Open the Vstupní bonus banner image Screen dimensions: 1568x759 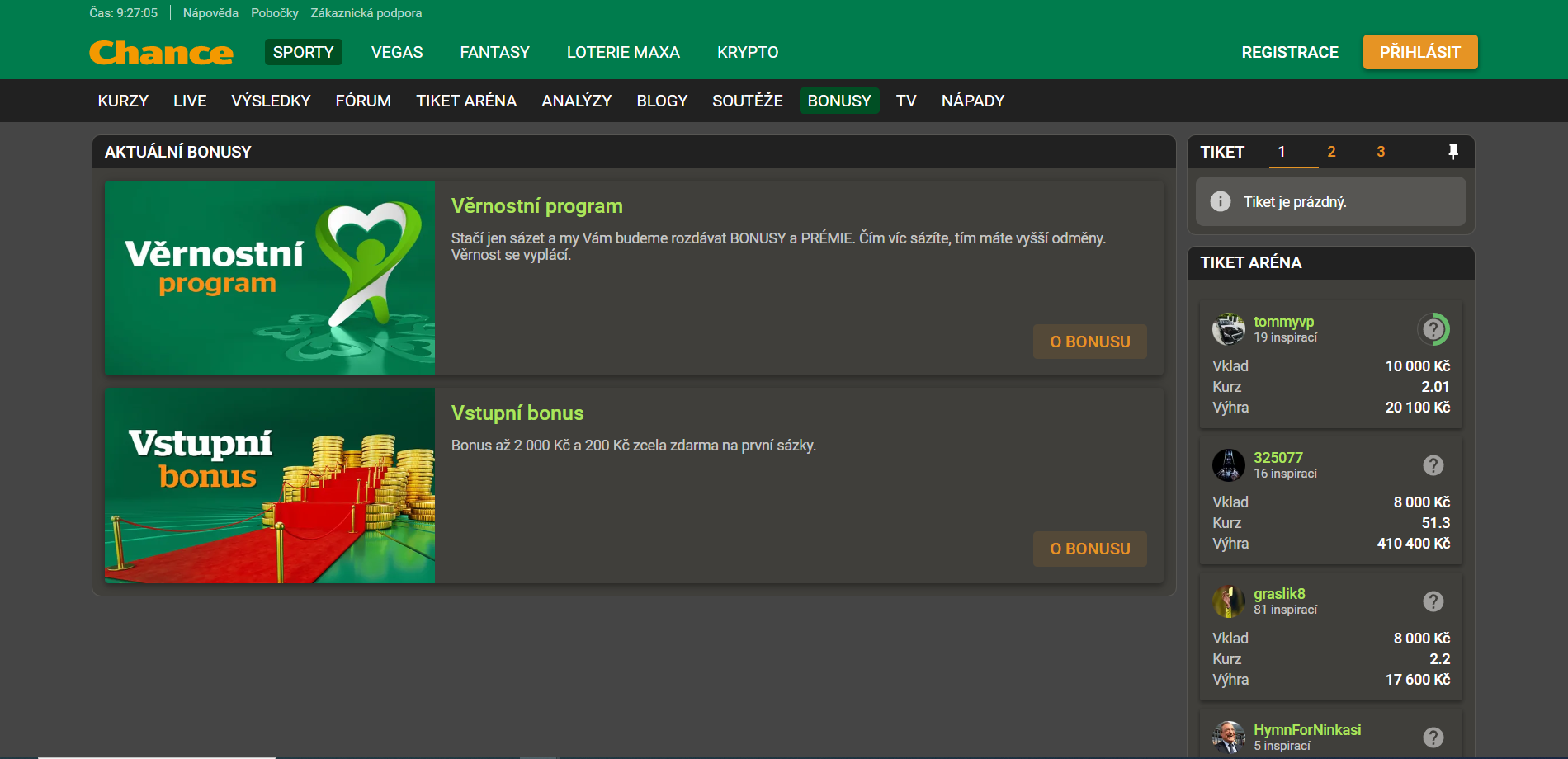click(270, 485)
